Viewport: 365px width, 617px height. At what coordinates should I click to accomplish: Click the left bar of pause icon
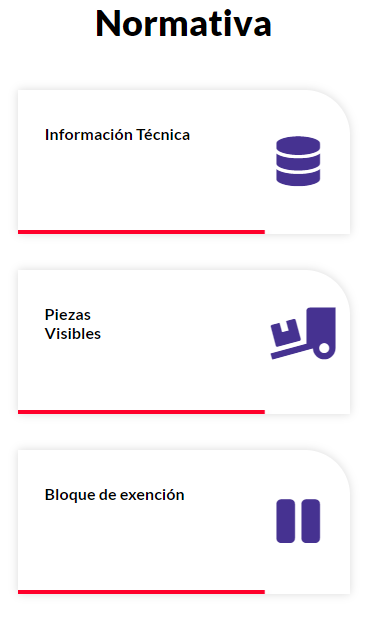point(286,521)
